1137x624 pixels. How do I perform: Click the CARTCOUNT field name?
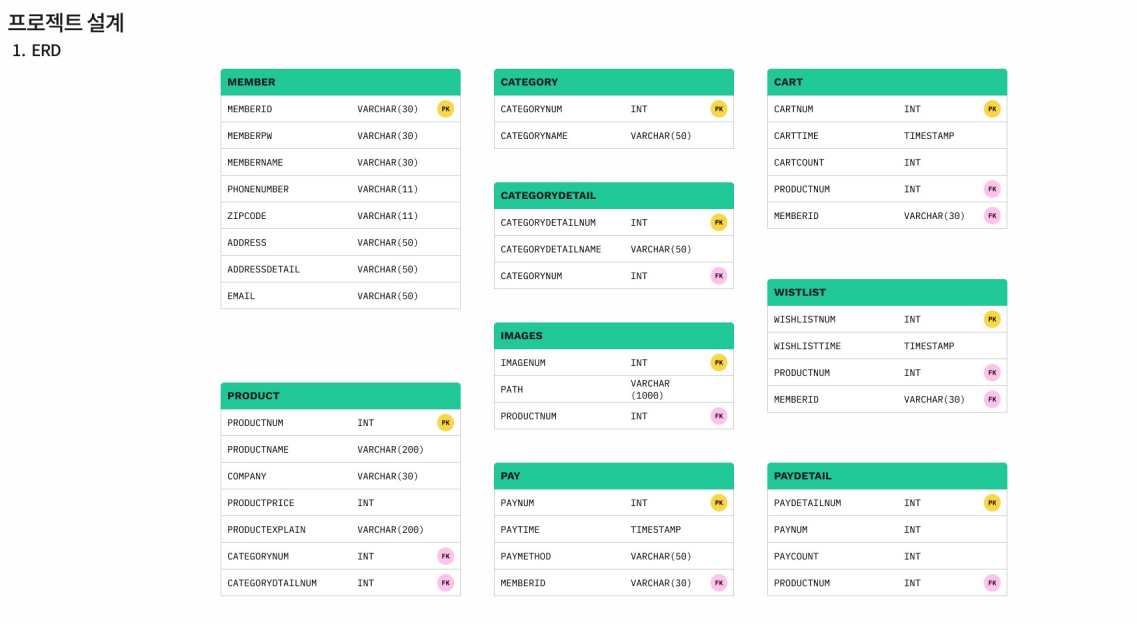pos(799,162)
